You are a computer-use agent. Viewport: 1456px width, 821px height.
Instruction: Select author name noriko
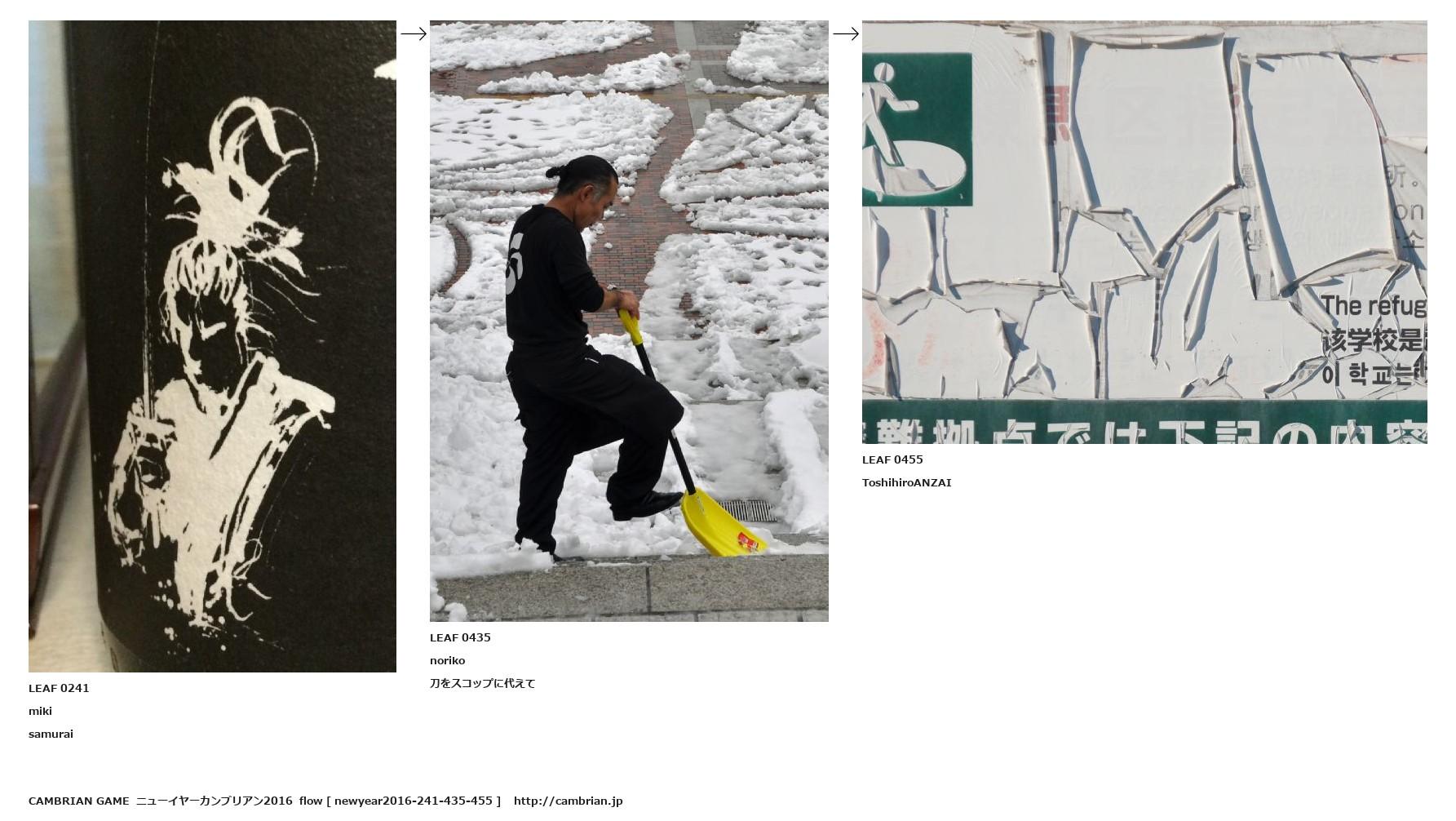tap(447, 660)
